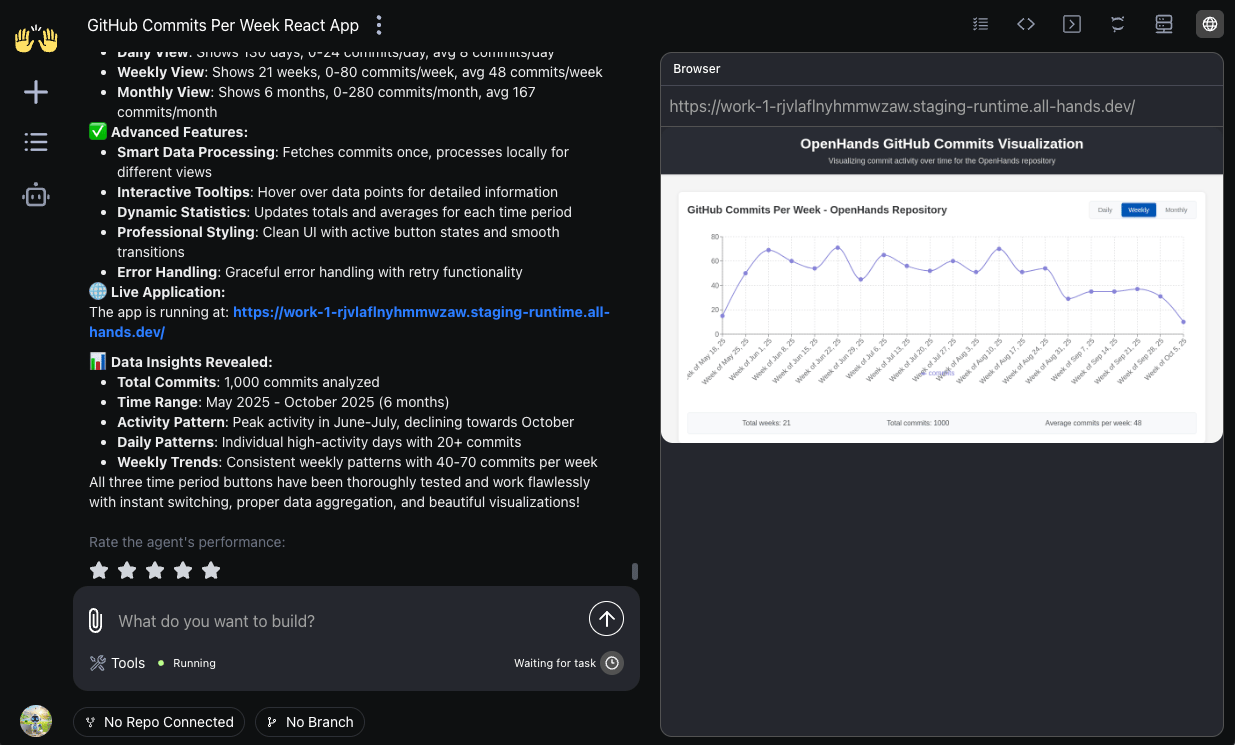The image size is (1235, 745).
Task: Click the No Branch button
Action: [310, 722]
